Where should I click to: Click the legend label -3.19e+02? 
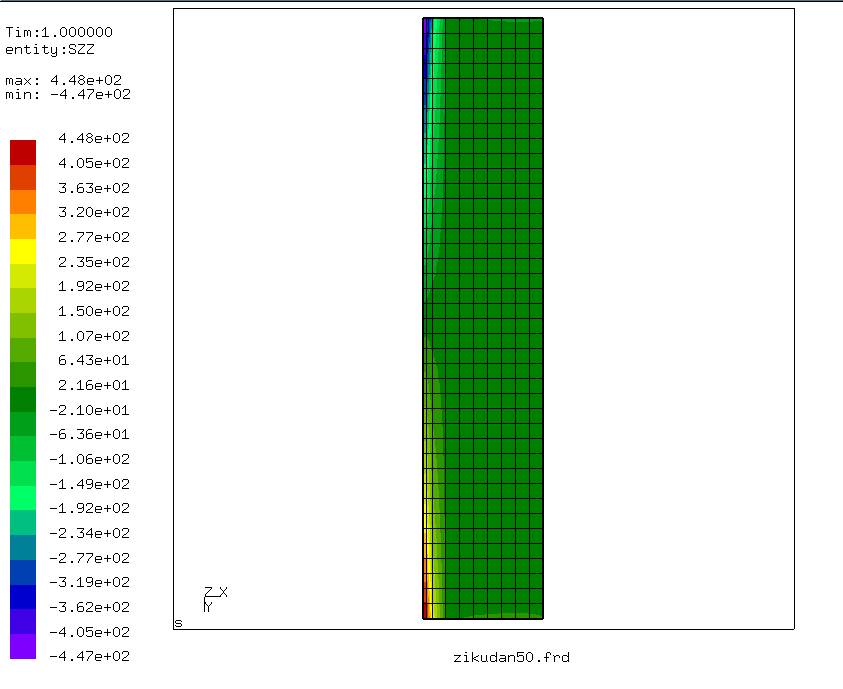click(x=90, y=583)
